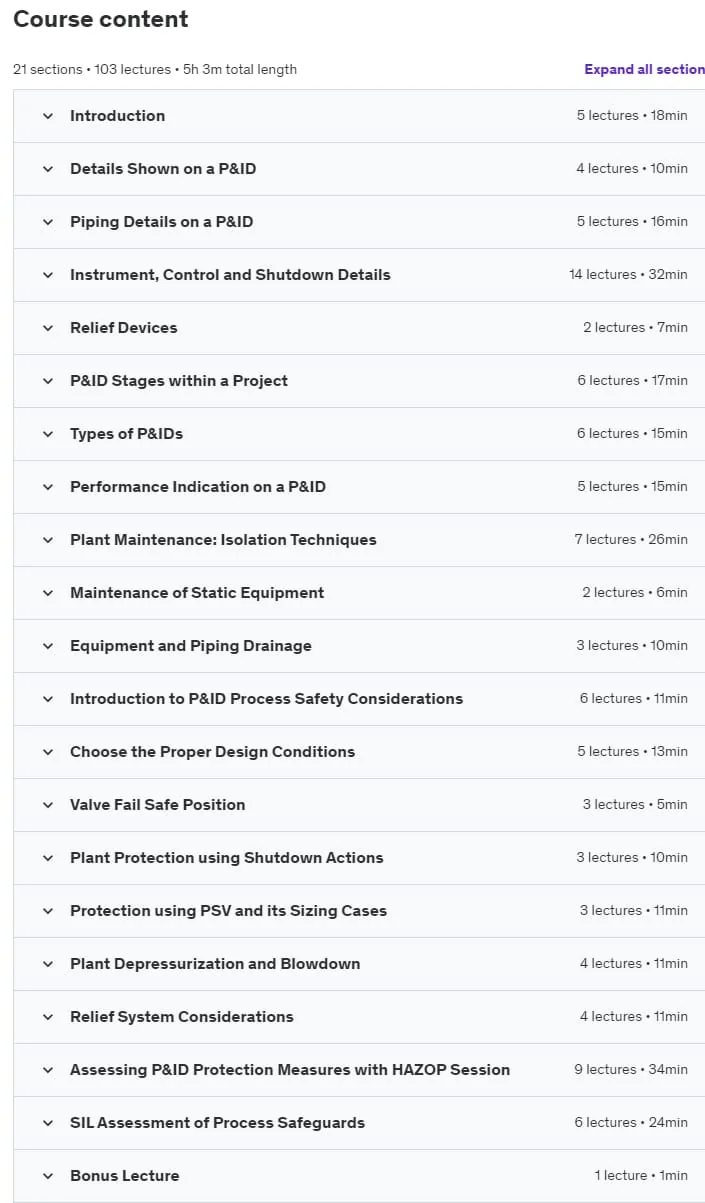Expand Instrument, Control and Shutdown Details chevron
This screenshot has width=705, height=1203.
[x=47, y=275]
